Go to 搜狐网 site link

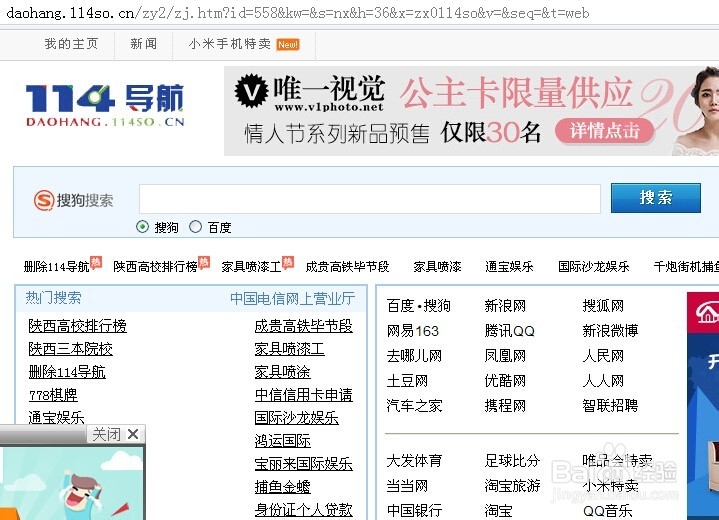click(x=603, y=306)
